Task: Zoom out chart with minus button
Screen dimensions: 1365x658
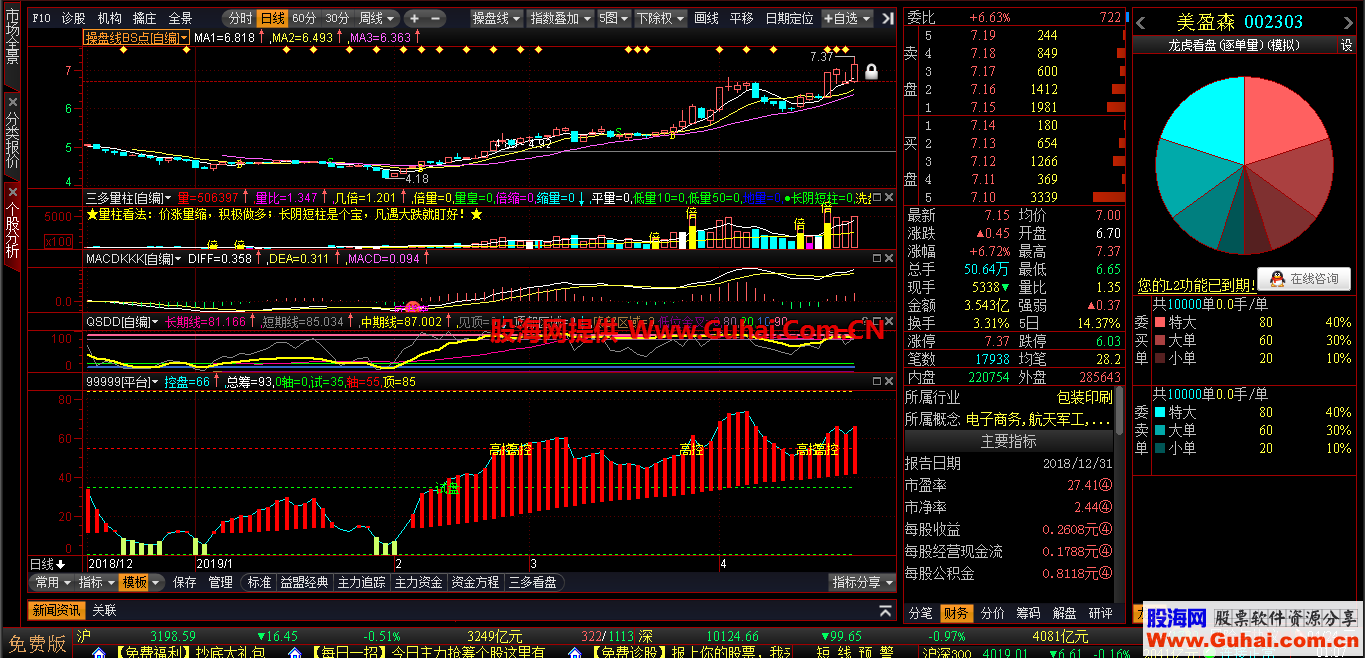Action: click(437, 18)
